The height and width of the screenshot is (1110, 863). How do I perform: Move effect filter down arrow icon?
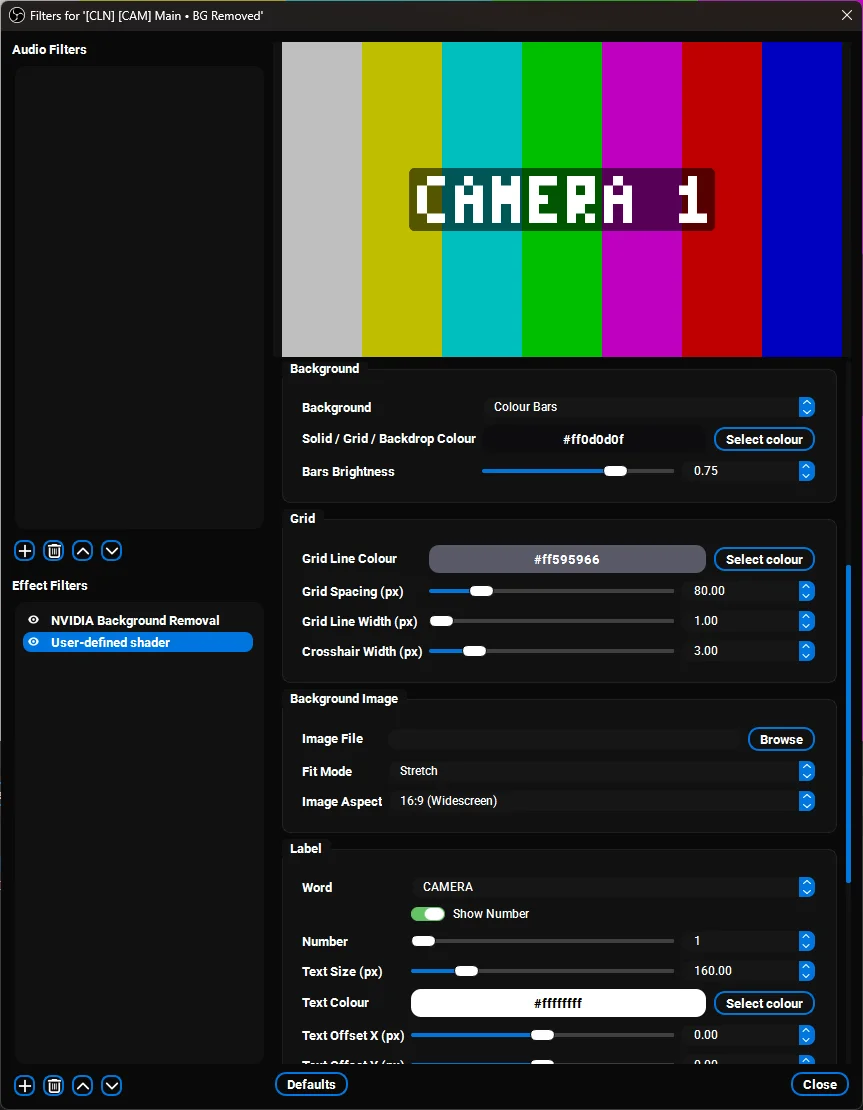[x=112, y=1085]
